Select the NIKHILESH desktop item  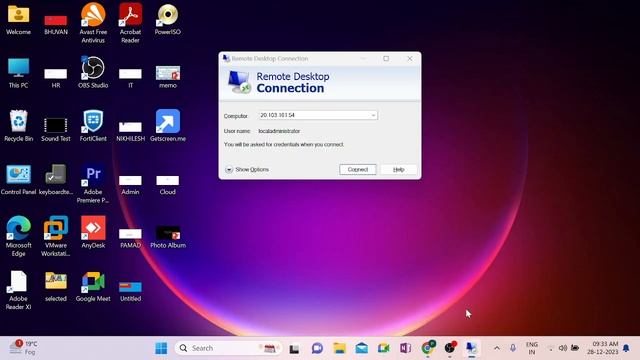(130, 131)
